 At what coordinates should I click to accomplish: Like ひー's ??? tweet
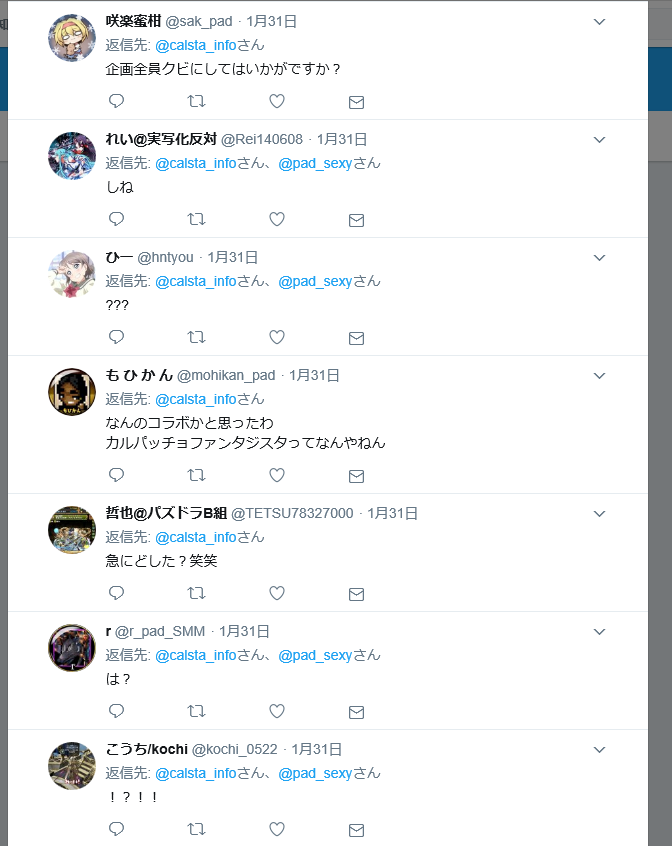click(x=277, y=337)
